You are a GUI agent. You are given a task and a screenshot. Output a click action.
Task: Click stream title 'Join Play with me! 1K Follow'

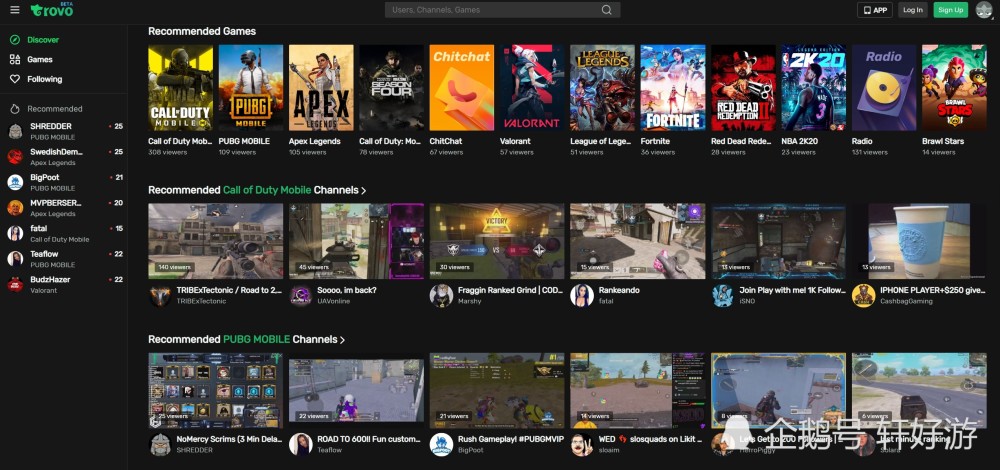[x=792, y=290]
